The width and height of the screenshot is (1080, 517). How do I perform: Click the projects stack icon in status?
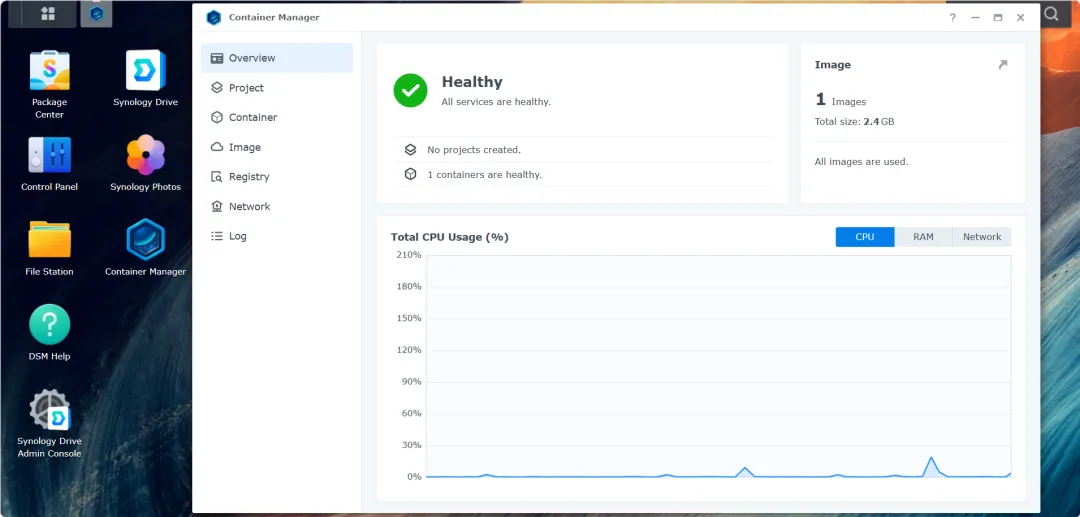pyautogui.click(x=411, y=149)
